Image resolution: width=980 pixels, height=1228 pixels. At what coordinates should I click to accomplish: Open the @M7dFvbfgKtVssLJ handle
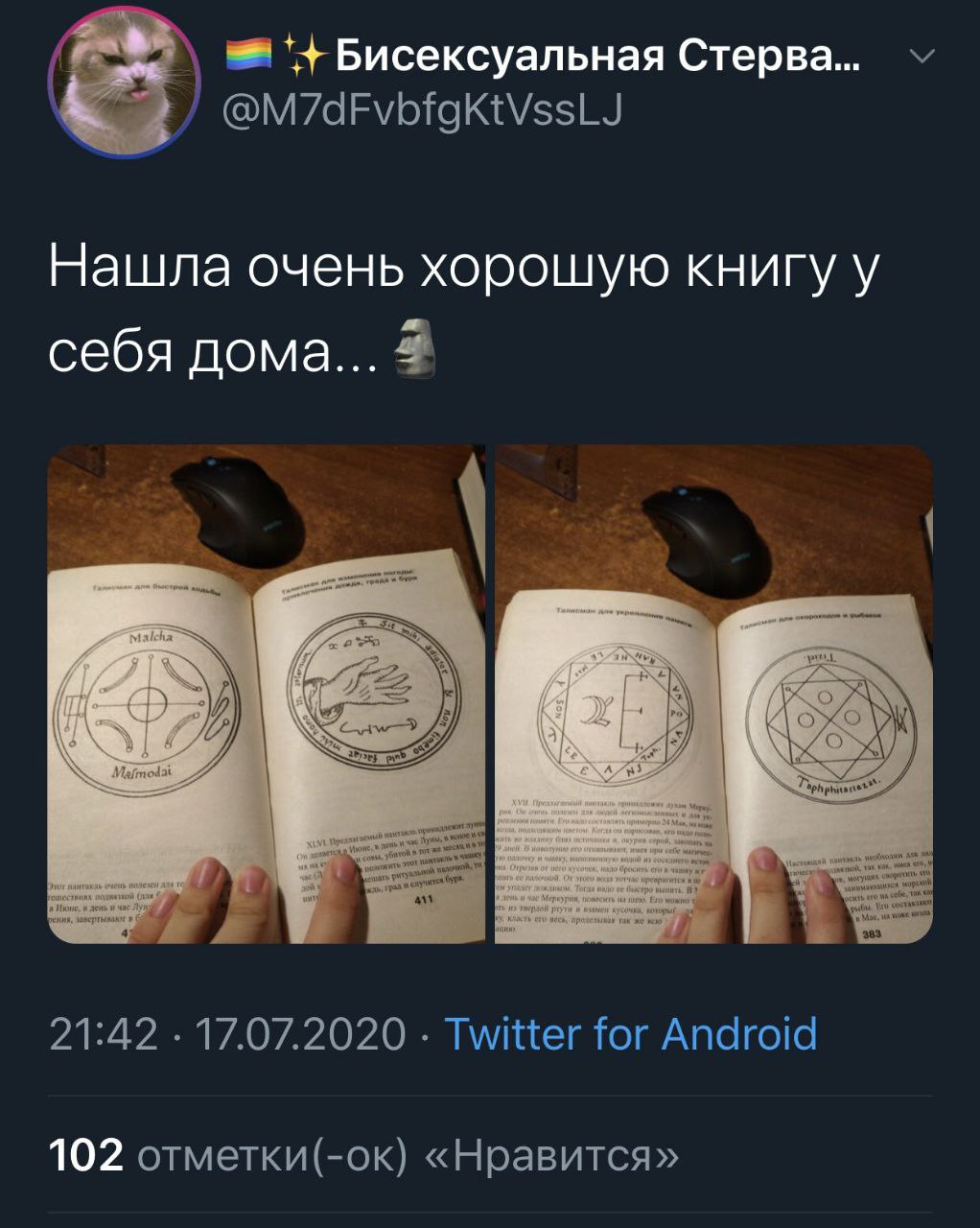click(422, 112)
